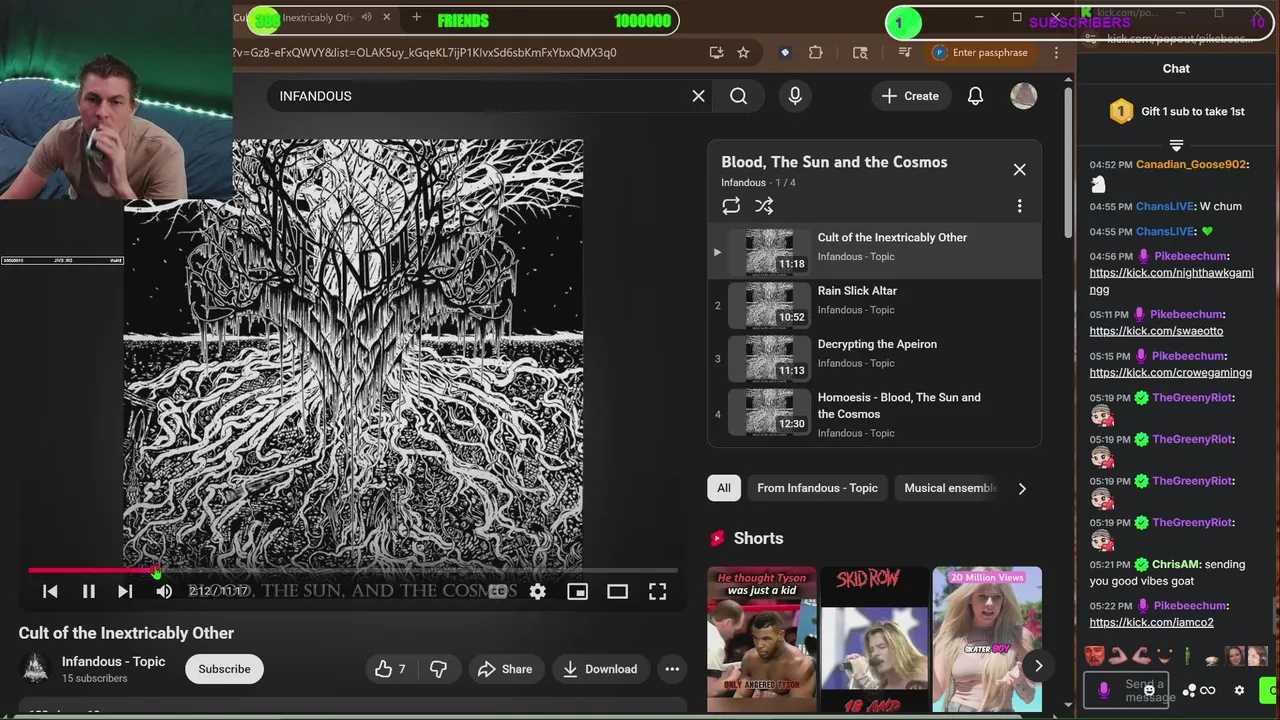Screen dimensions: 1280x720
Task: Play Homoesis - Blood, The Sun track
Action: pyautogui.click(x=874, y=414)
